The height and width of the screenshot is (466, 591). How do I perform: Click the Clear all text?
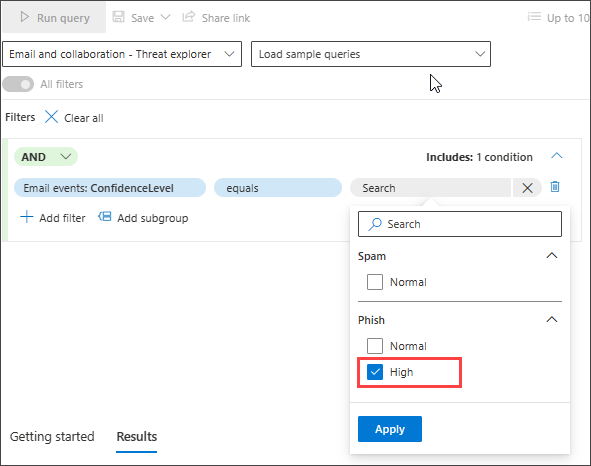[x=84, y=118]
